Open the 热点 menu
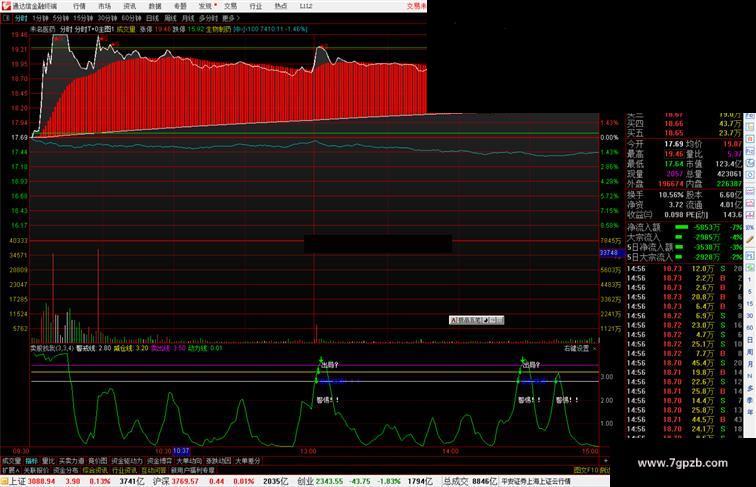Screen dimensions: 756x487 (281, 6)
